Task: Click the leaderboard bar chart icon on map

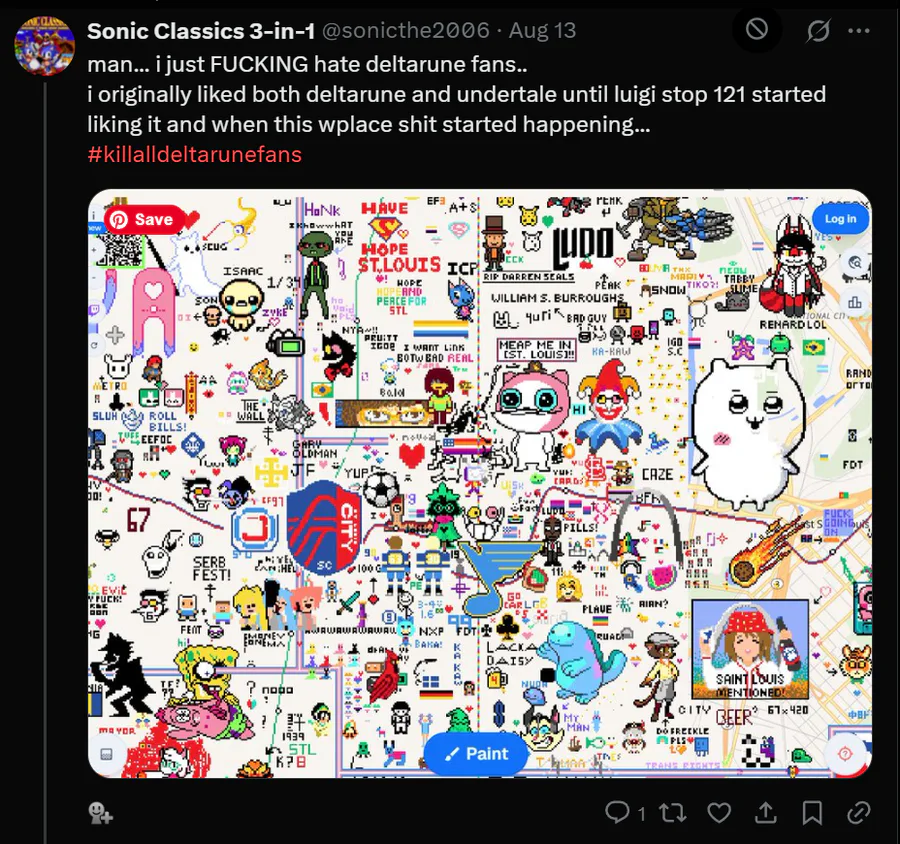Action: (855, 302)
